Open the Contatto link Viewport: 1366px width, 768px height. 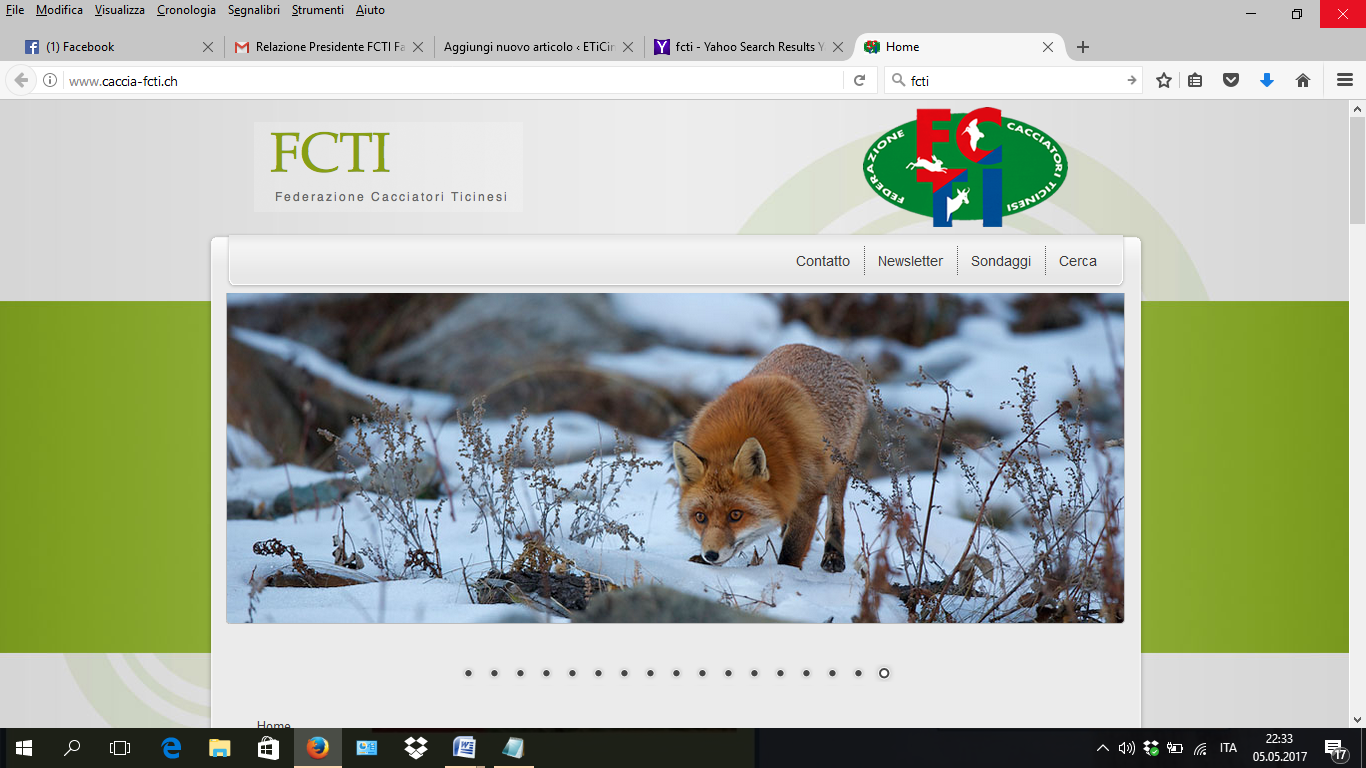coord(823,261)
